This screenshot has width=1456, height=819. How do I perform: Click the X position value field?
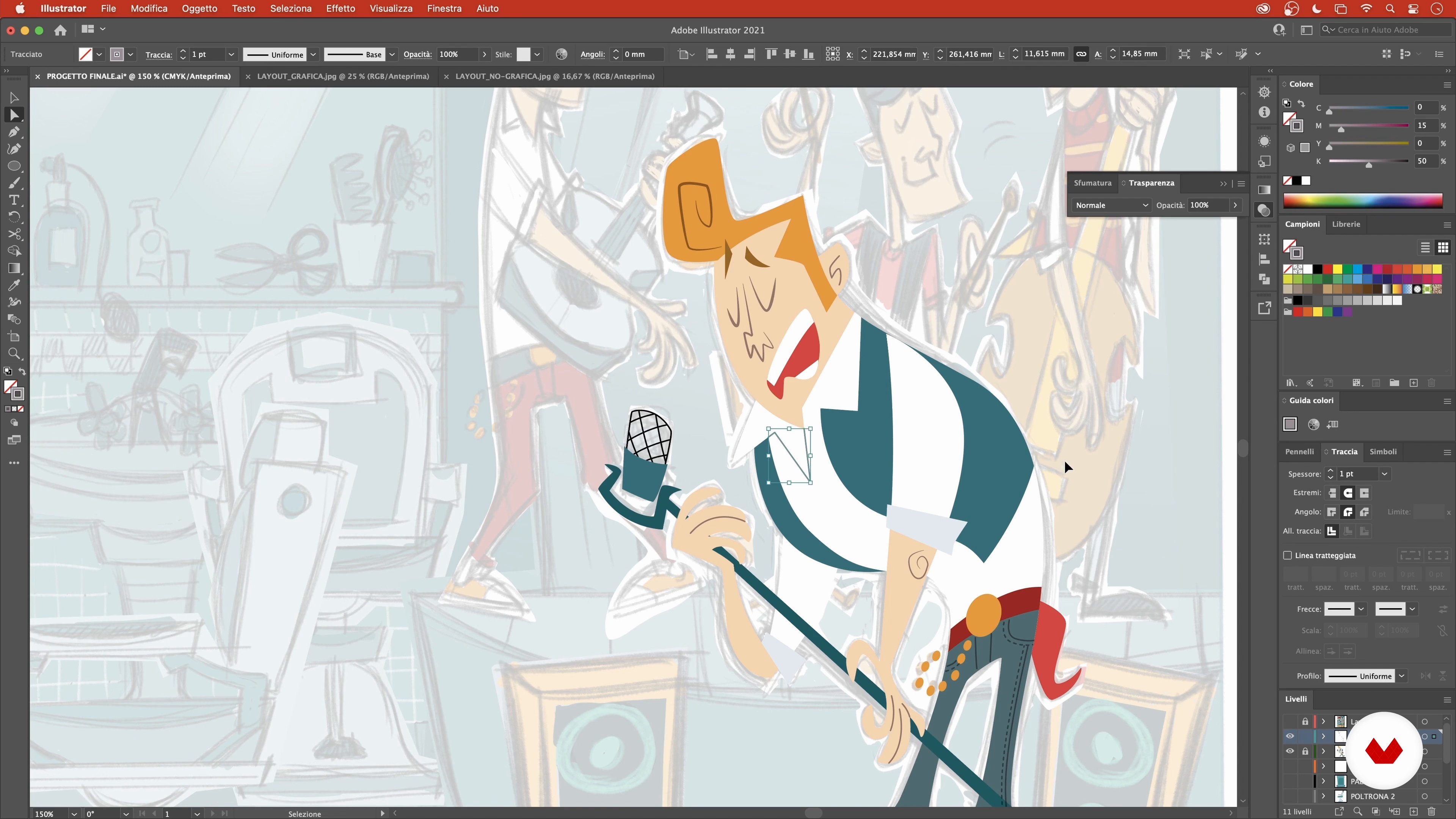(x=894, y=54)
